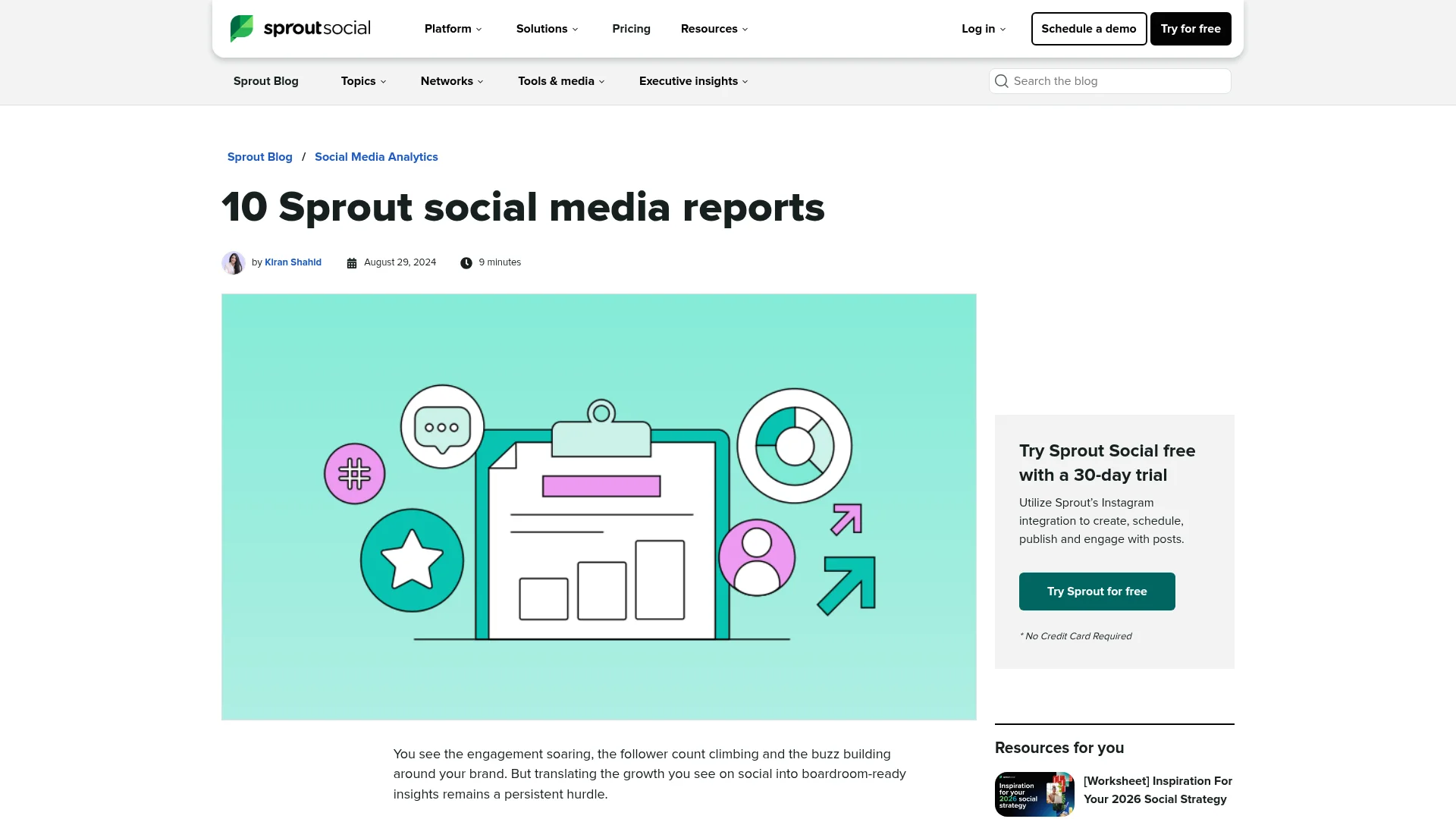Click the 'August 29, 2024' publish date

[400, 262]
